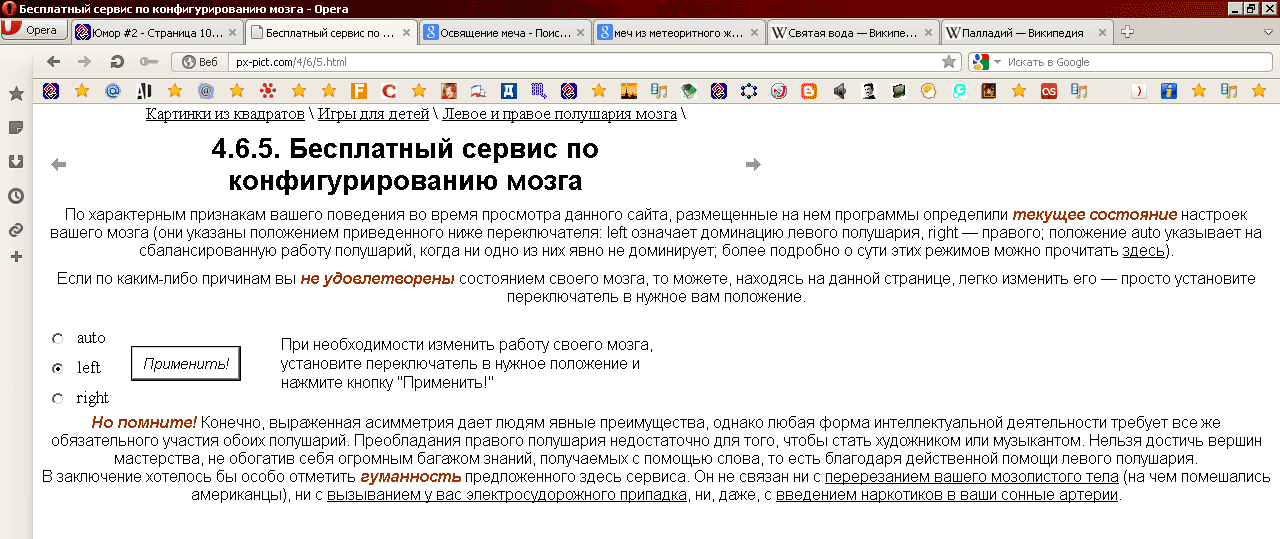Click the heading '4.6.5. Бесплатный сервис по'
This screenshot has height=539, width=1280.
405,150
